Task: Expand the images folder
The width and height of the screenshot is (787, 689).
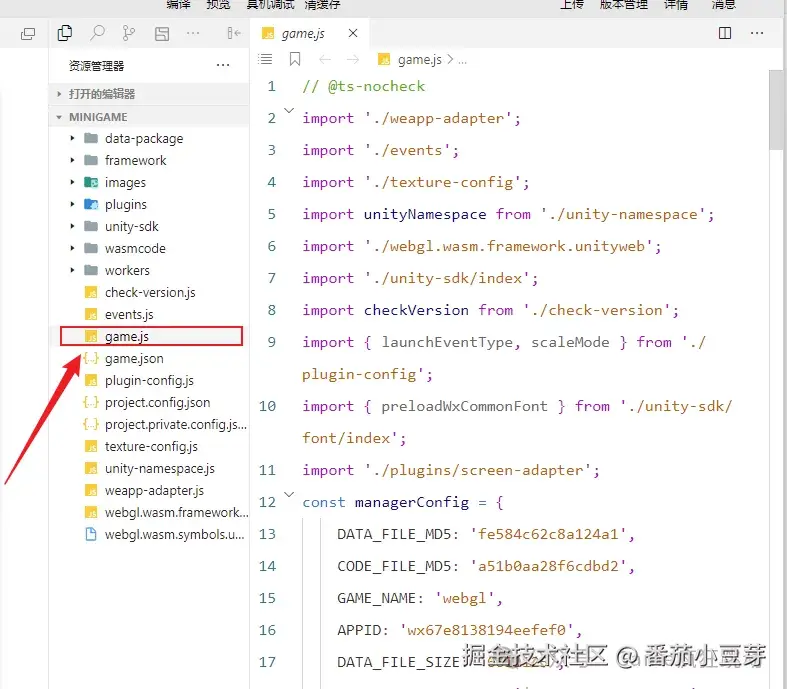Action: click(149, 183)
